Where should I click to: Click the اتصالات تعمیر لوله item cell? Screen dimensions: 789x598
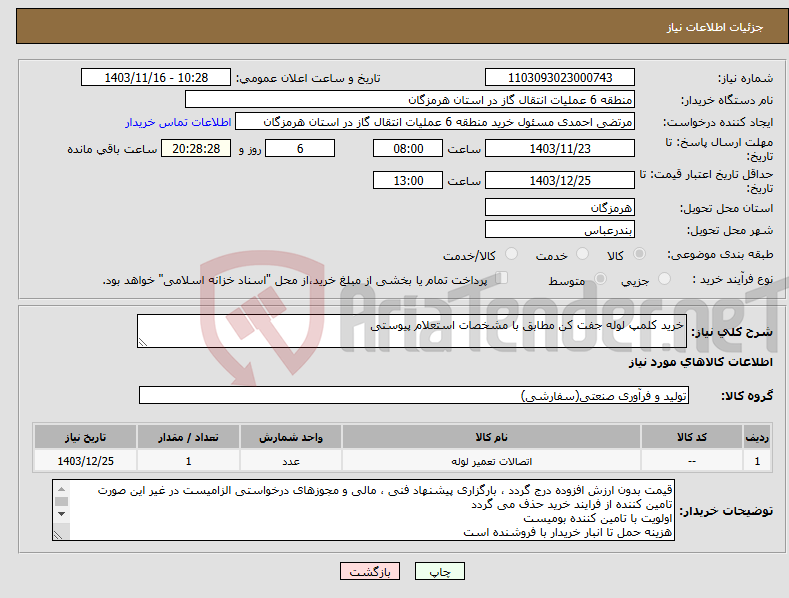tap(491, 461)
